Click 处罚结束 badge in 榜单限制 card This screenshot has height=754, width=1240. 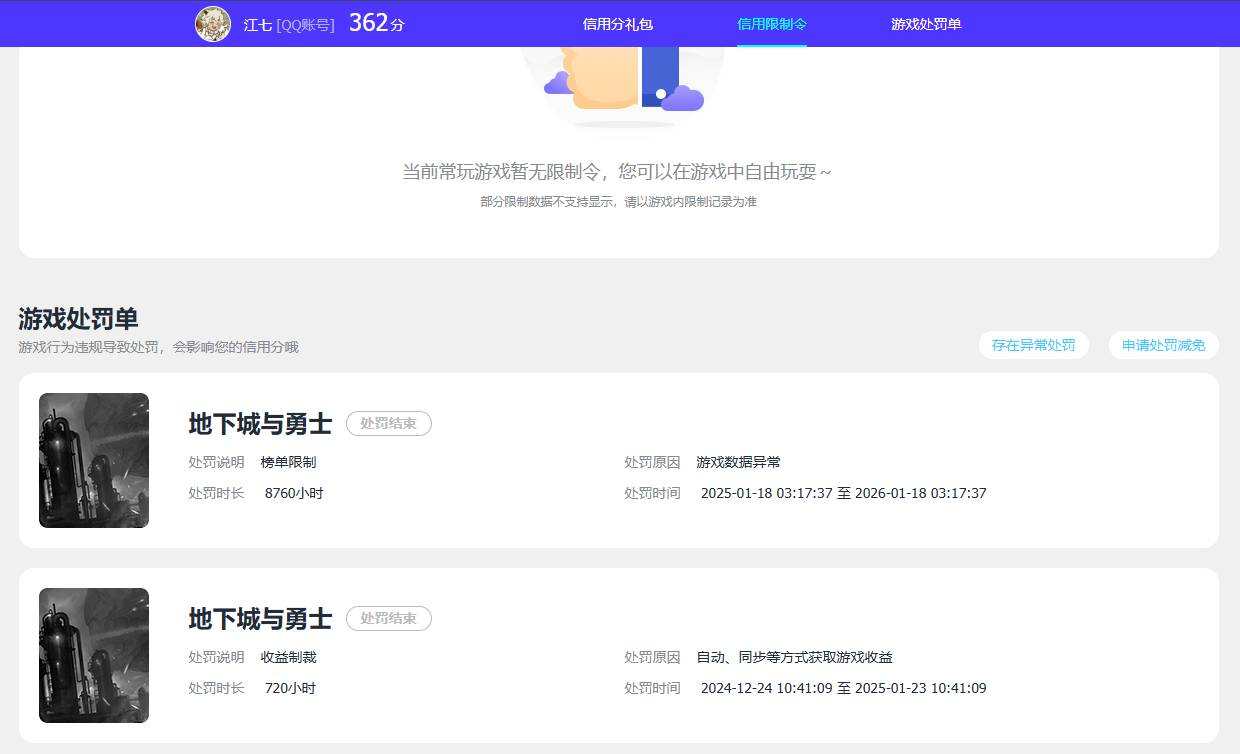point(389,424)
